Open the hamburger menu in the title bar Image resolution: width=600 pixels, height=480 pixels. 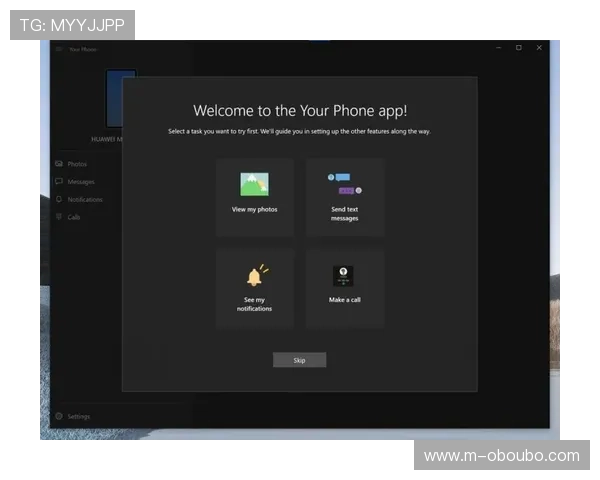point(59,48)
